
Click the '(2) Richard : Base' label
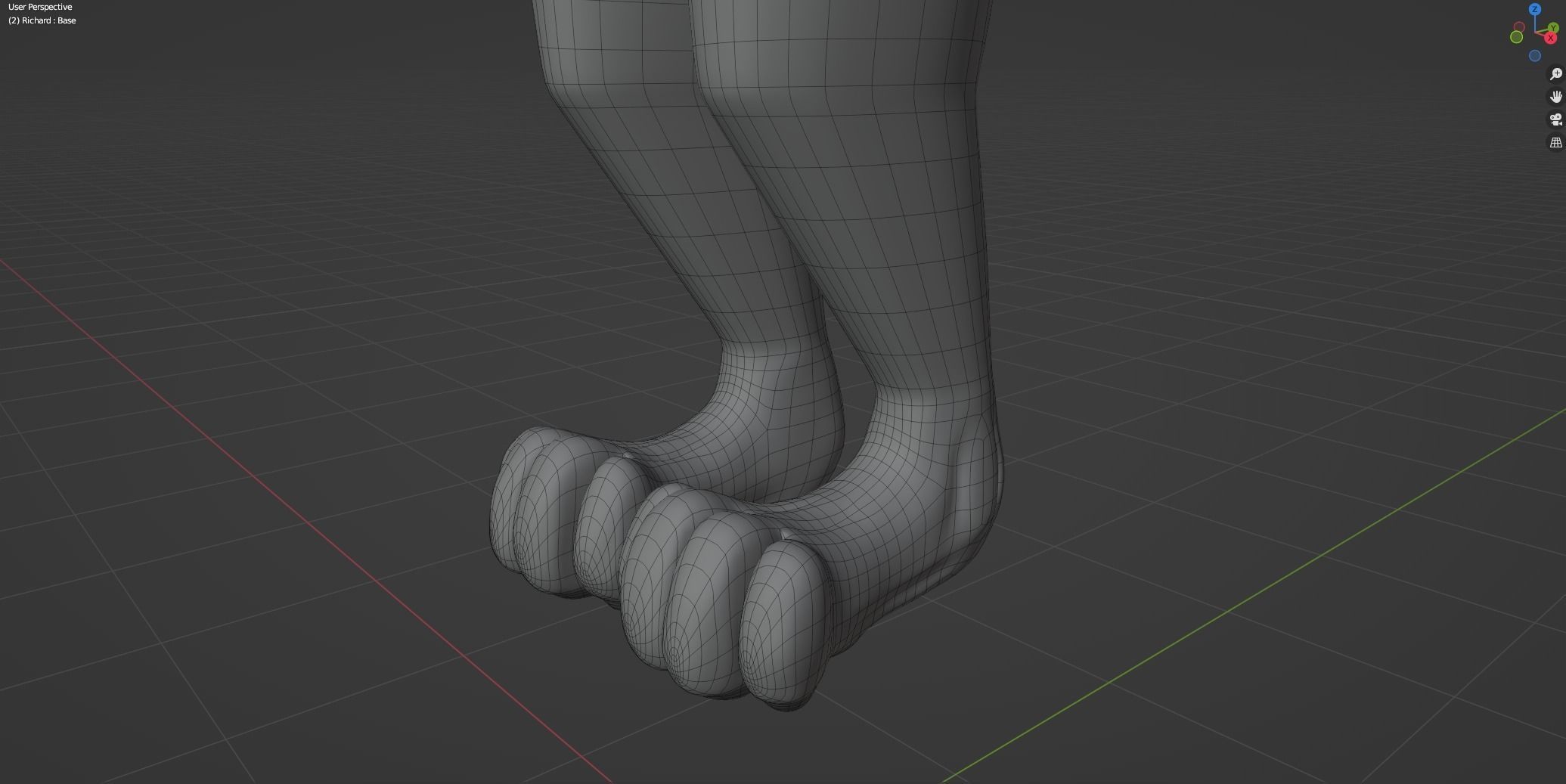(x=42, y=20)
